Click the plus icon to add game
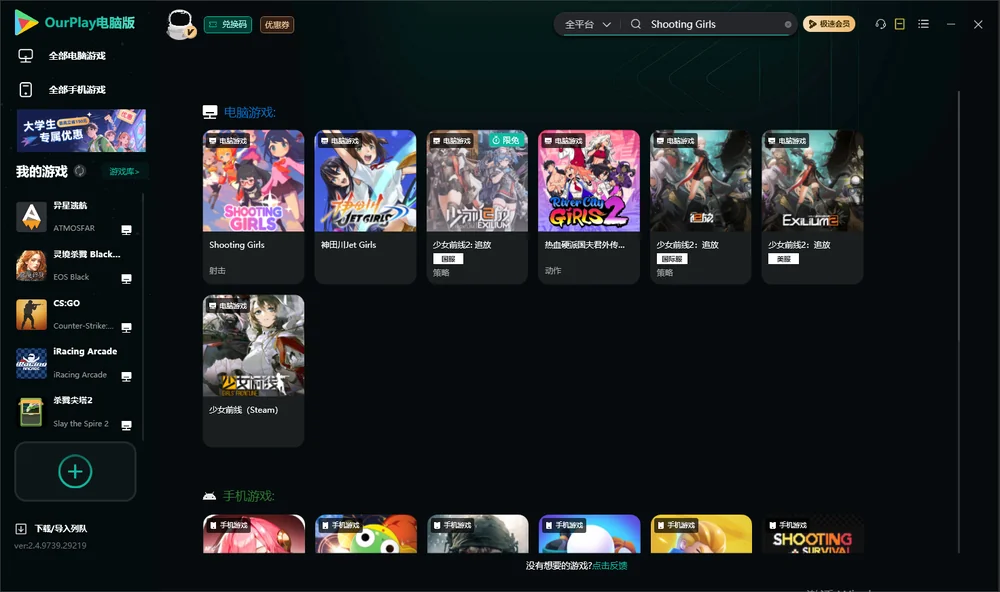Screen dimensions: 1000x592 tap(75, 471)
